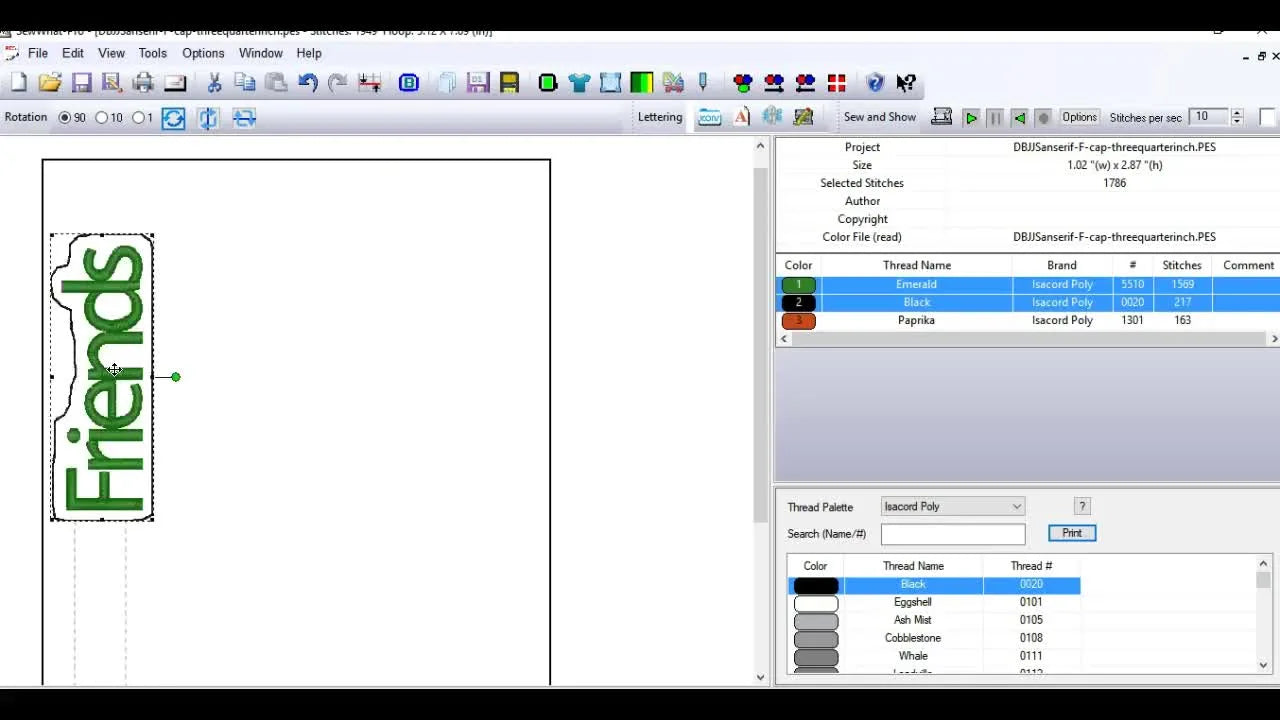Click the New file icon
The width and height of the screenshot is (1280, 720).
[x=18, y=83]
